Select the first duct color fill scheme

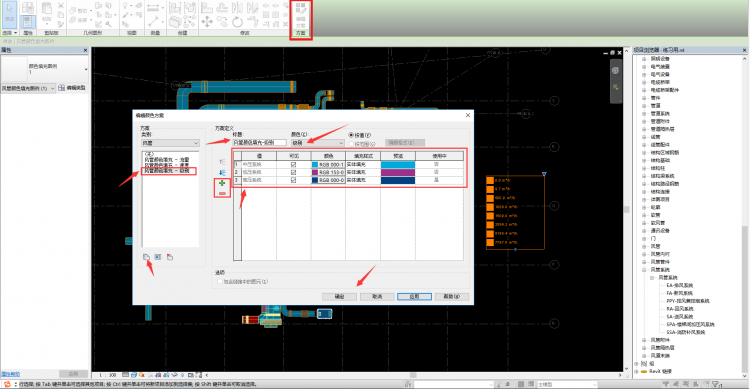167,159
